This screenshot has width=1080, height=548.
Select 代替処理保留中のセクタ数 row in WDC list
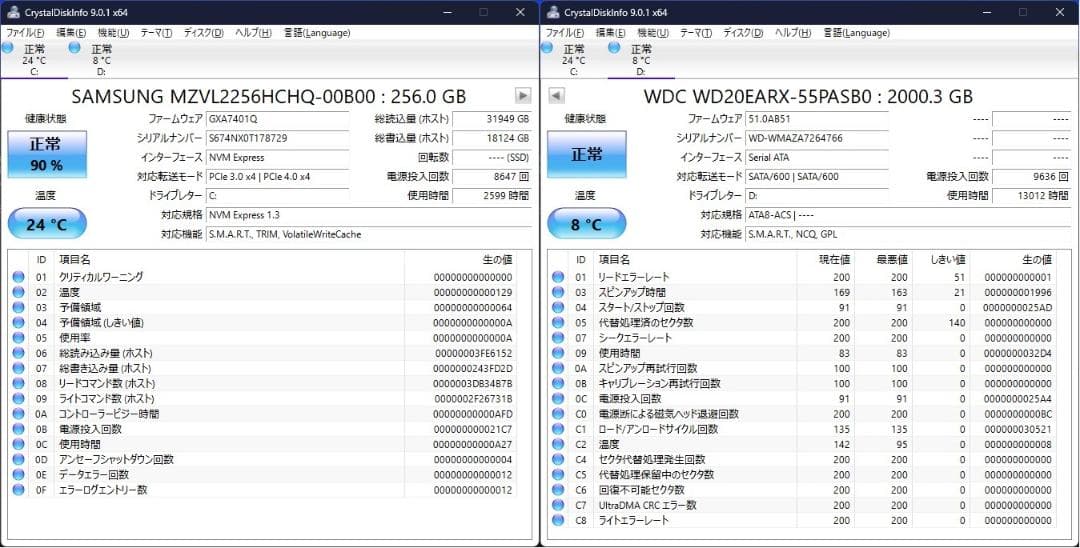(x=803, y=474)
